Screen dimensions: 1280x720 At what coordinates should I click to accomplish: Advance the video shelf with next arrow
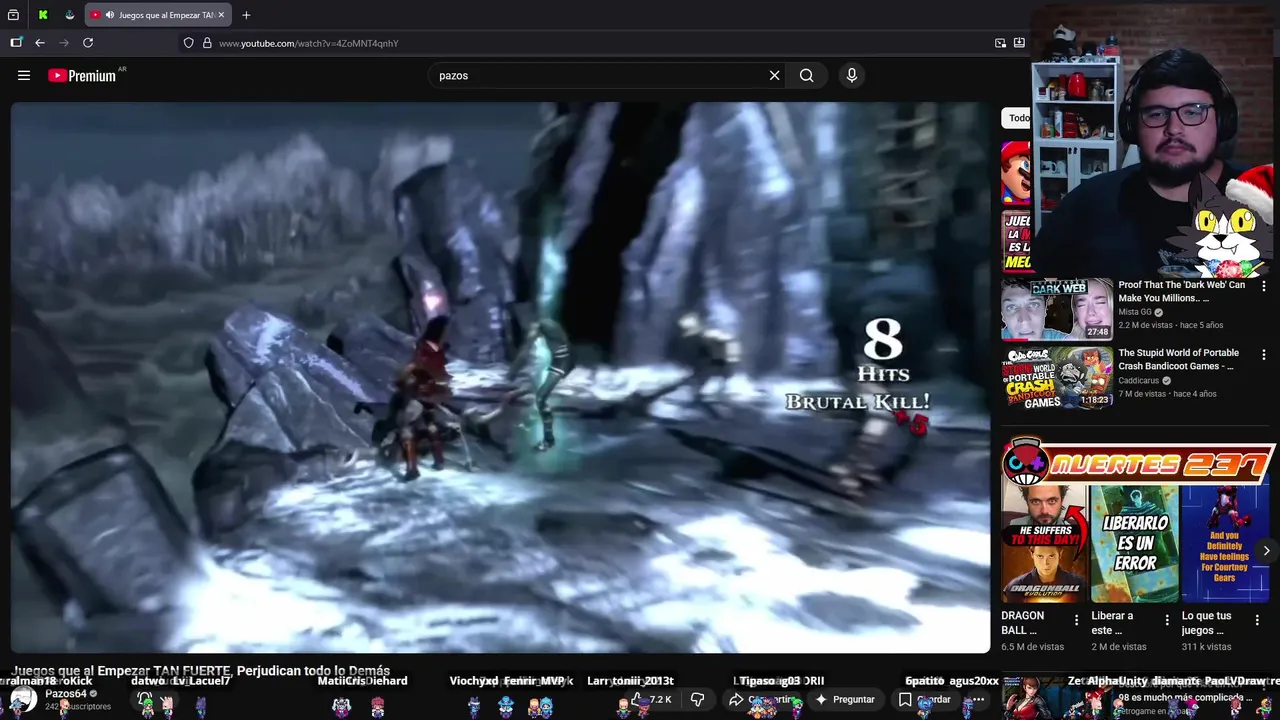click(x=1266, y=551)
